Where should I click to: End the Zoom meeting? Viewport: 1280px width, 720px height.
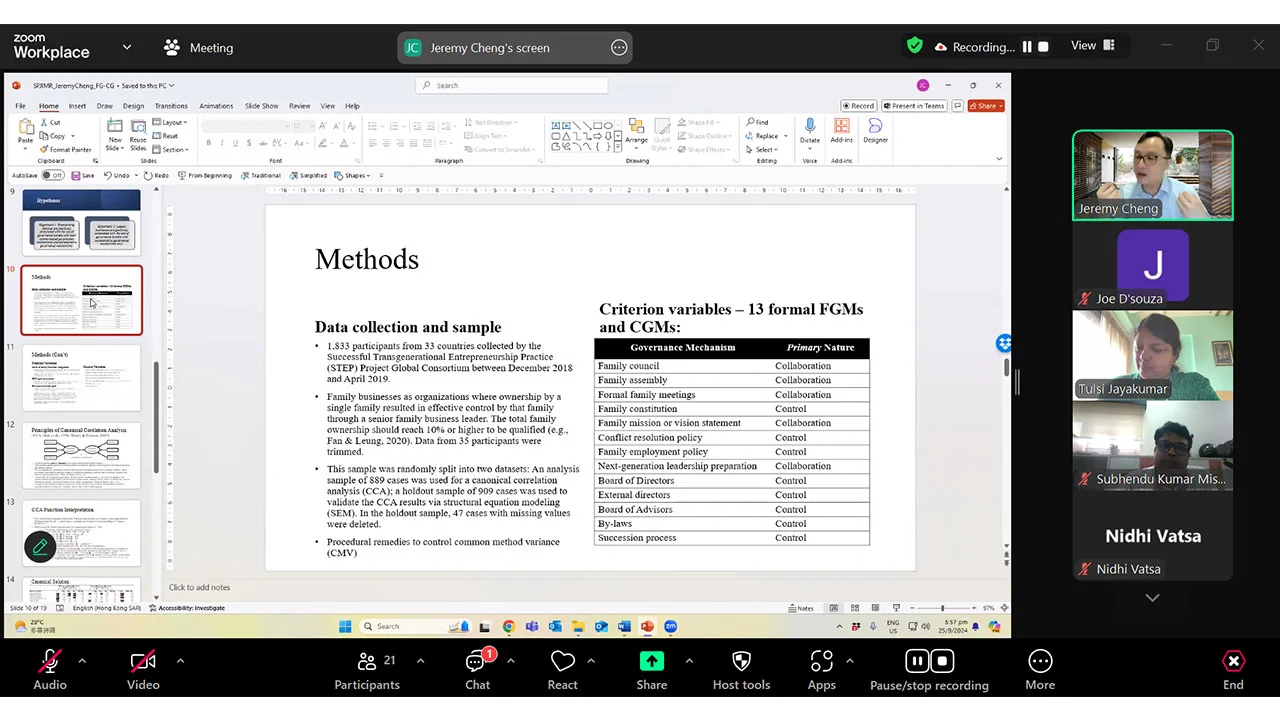click(x=1233, y=670)
